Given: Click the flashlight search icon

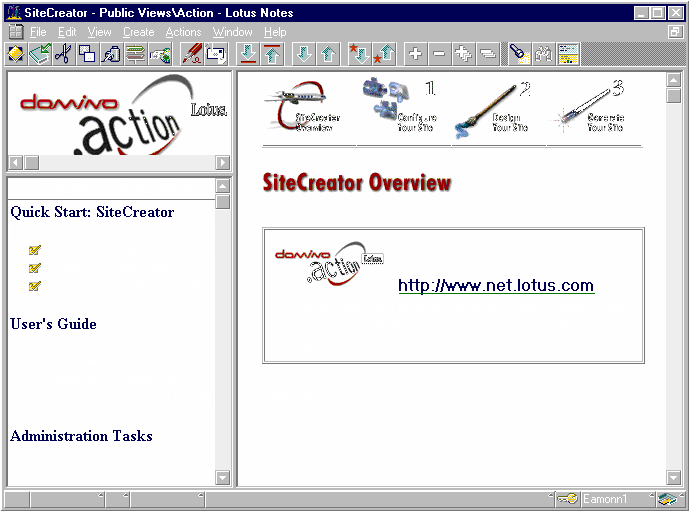Looking at the screenshot, I should coord(519,54).
